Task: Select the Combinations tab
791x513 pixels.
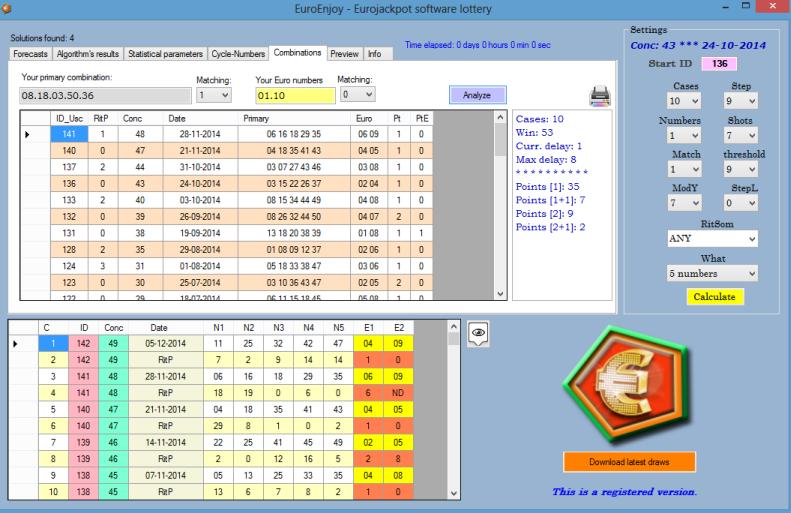Action: (298, 53)
